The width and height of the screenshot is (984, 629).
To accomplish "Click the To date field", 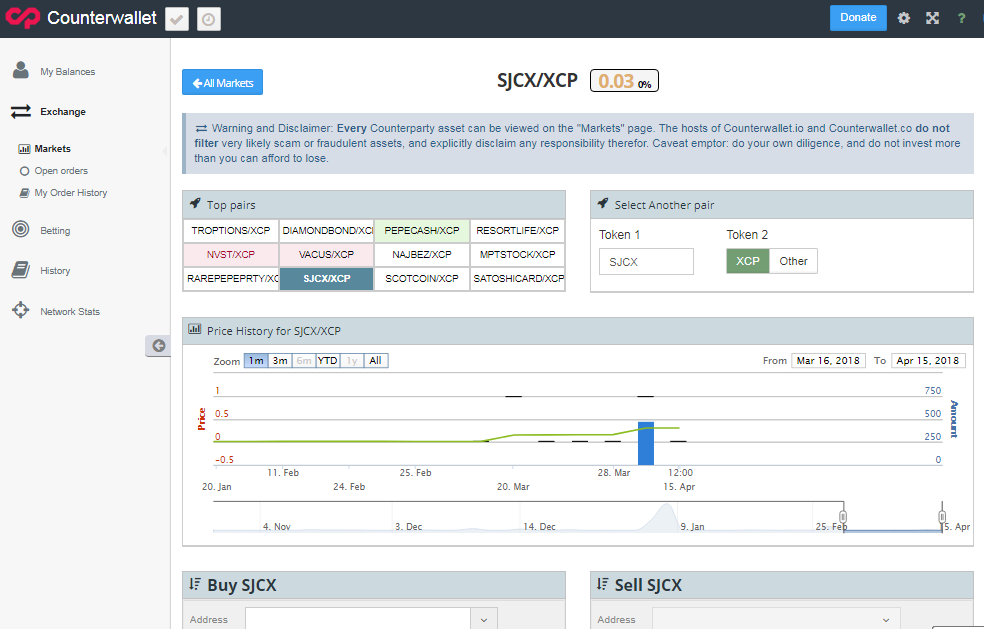I will pos(928,360).
